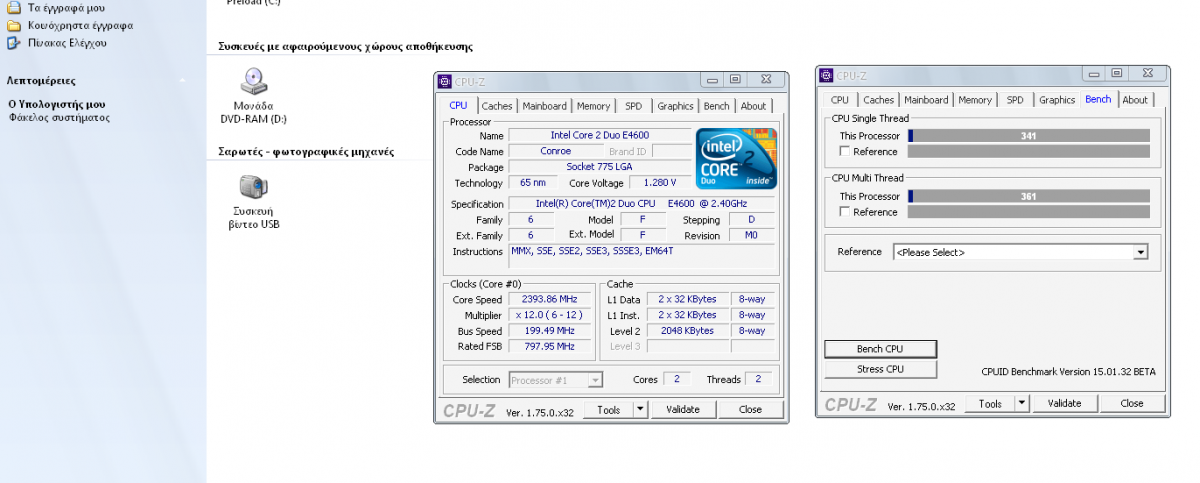The image size is (1200, 483).
Task: Select CPU tab in Bench window
Action: click(840, 100)
